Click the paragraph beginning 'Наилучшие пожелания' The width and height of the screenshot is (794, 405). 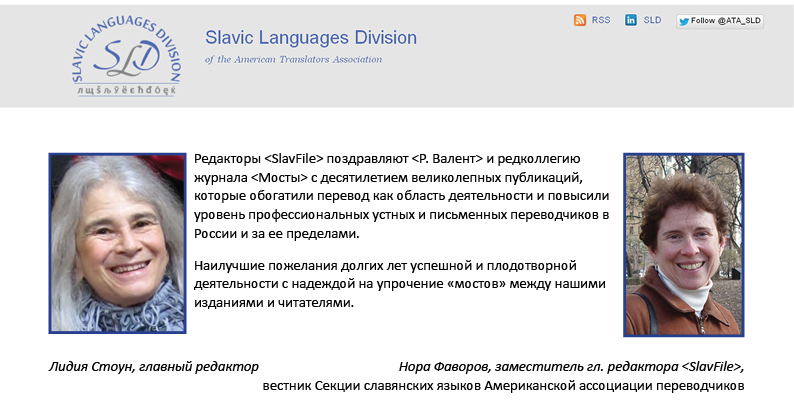400,284
